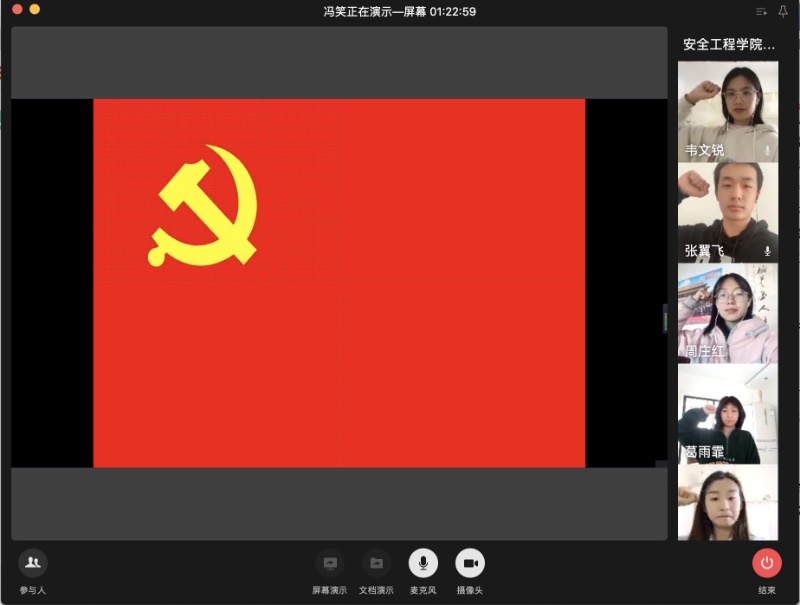Close the meeting window with red button
The width and height of the screenshot is (800, 605).
[17, 9]
